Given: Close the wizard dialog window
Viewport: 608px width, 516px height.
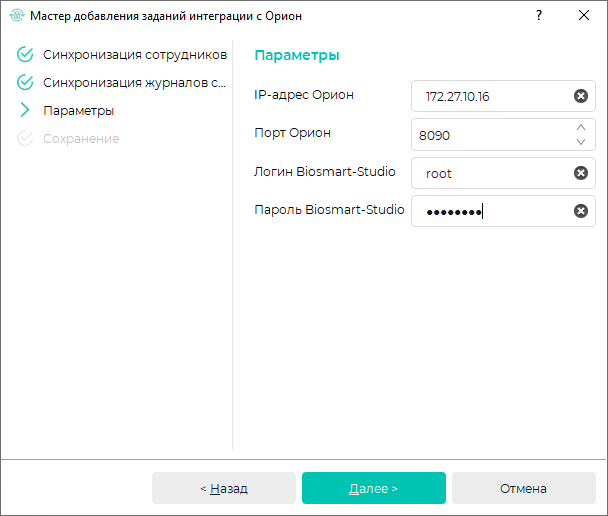Looking at the screenshot, I should tap(584, 16).
